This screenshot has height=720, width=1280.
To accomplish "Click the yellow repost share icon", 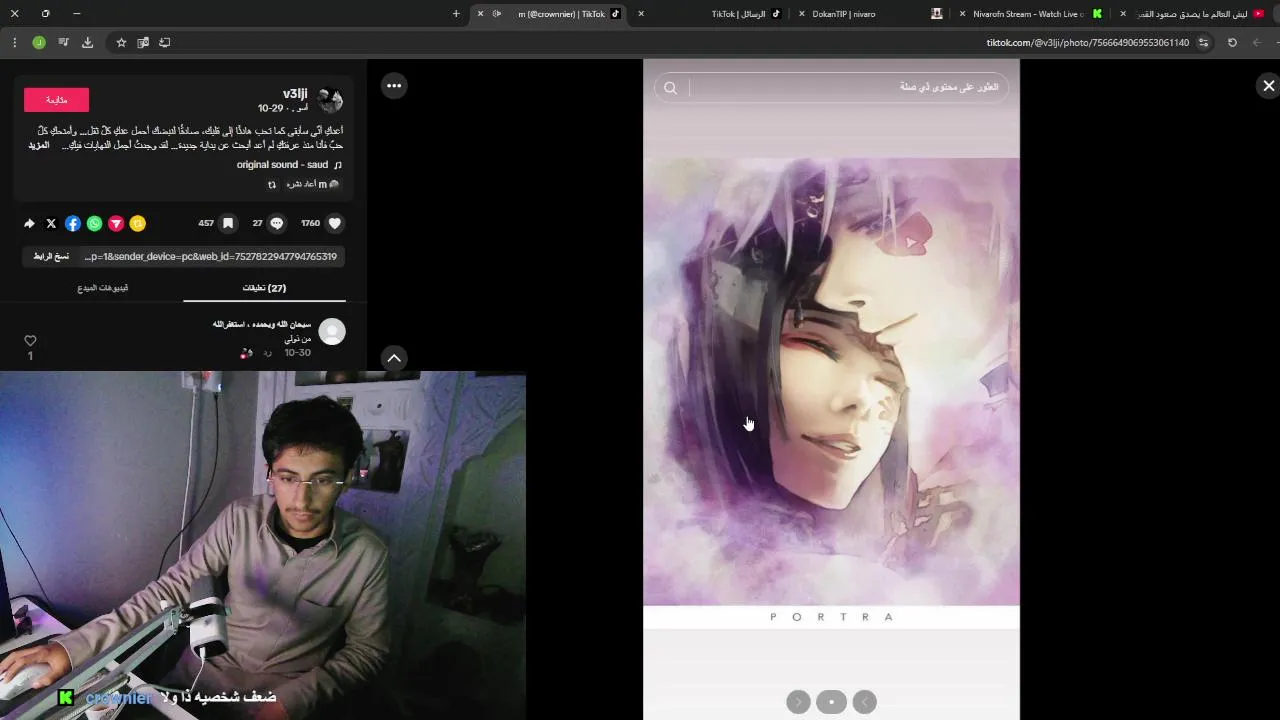I will (x=138, y=223).
